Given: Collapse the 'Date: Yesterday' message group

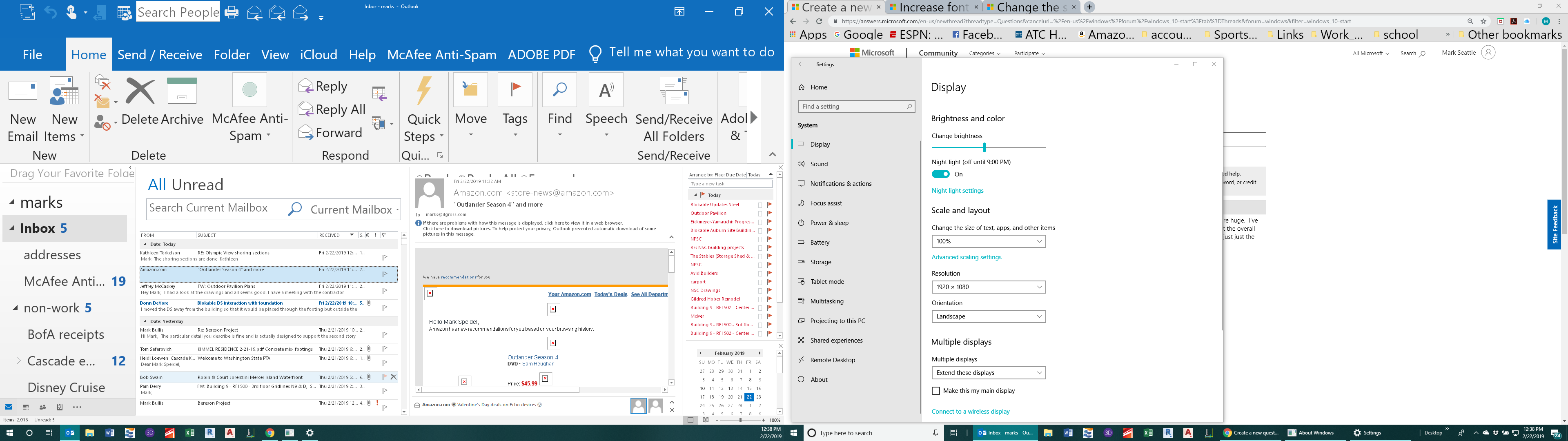Looking at the screenshot, I should 145,321.
